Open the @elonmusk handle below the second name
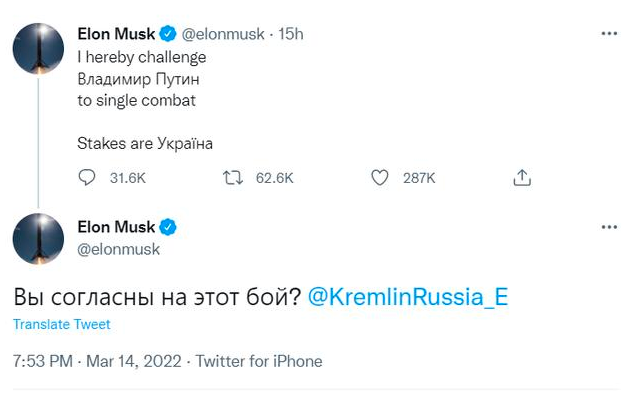The image size is (632, 393). [118, 250]
